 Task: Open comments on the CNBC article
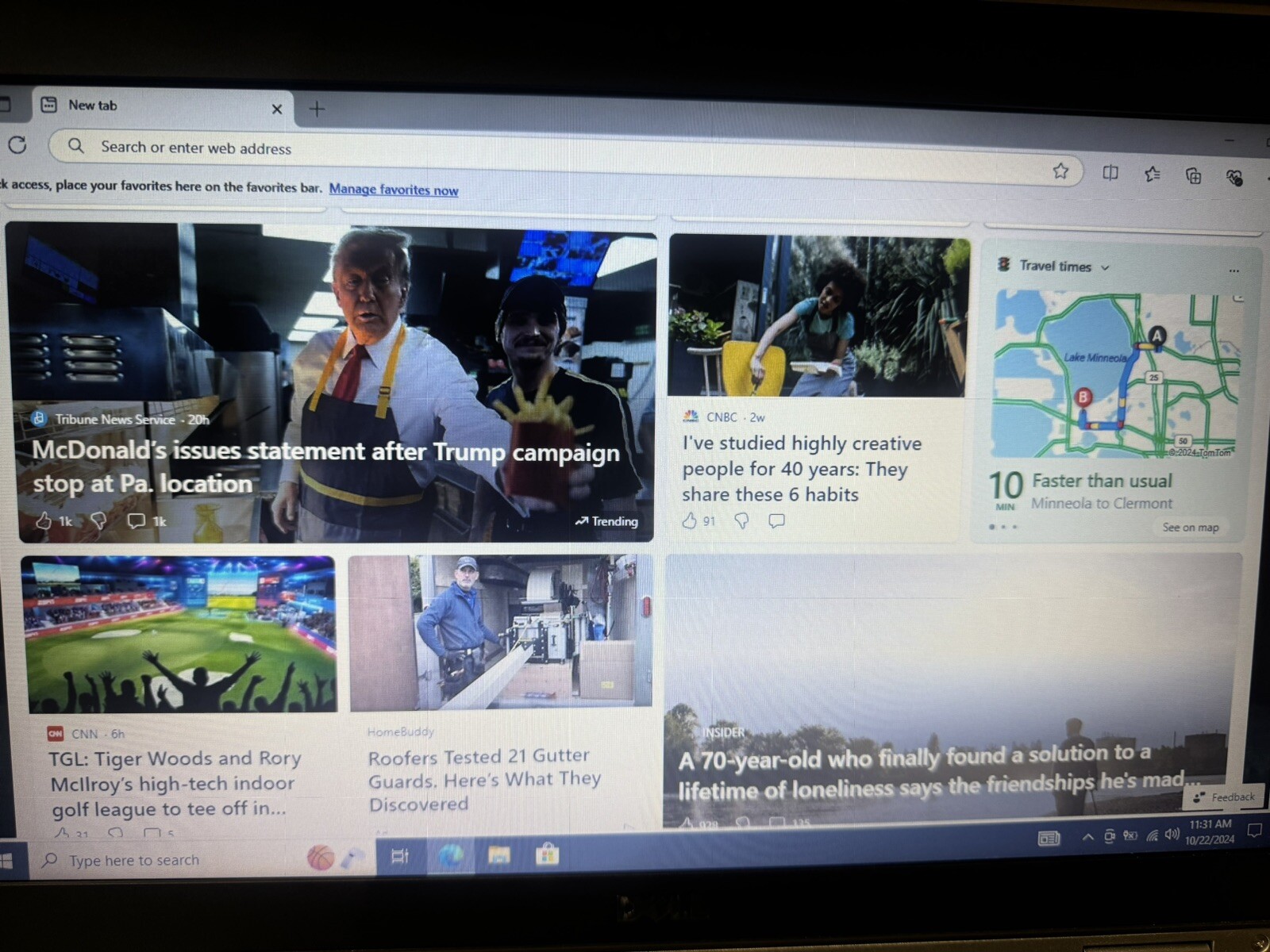pyautogui.click(x=777, y=520)
